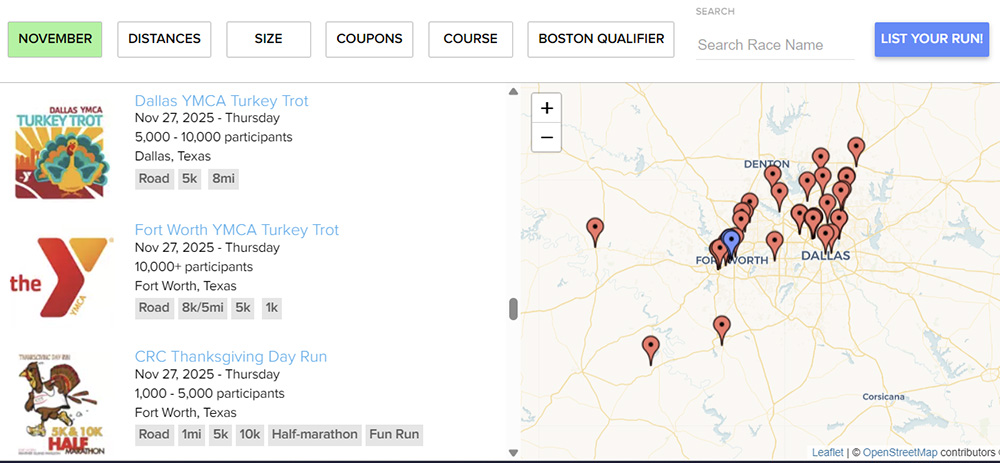
Task: Click the Fort Worth YMCA logo thumbnail
Action: pyautogui.click(x=62, y=277)
